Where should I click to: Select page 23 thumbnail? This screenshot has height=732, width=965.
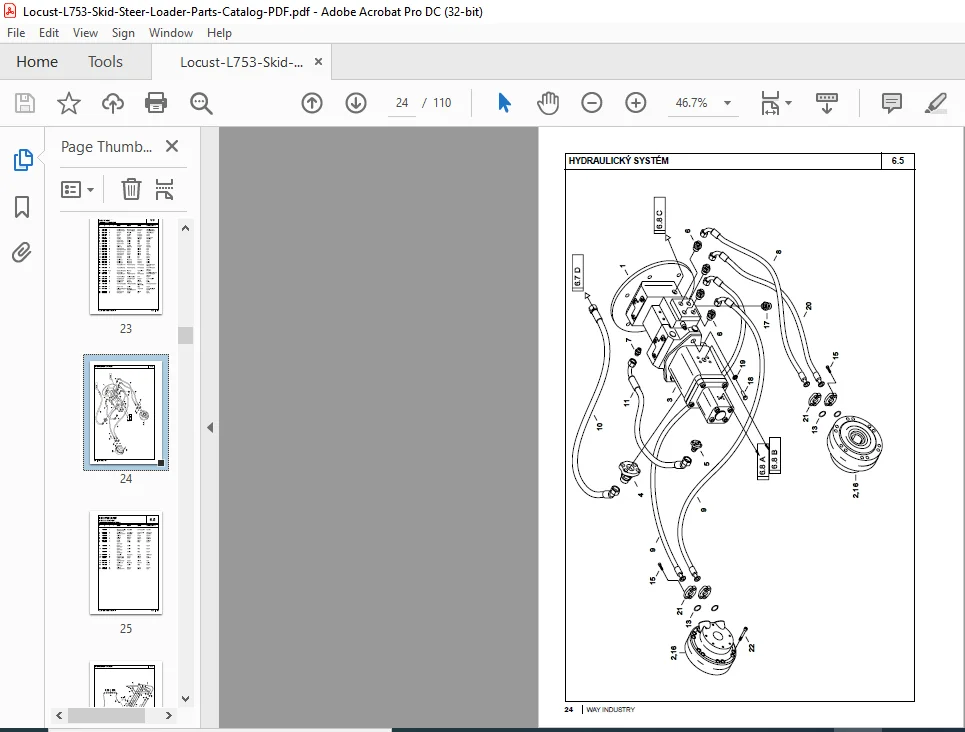126,267
